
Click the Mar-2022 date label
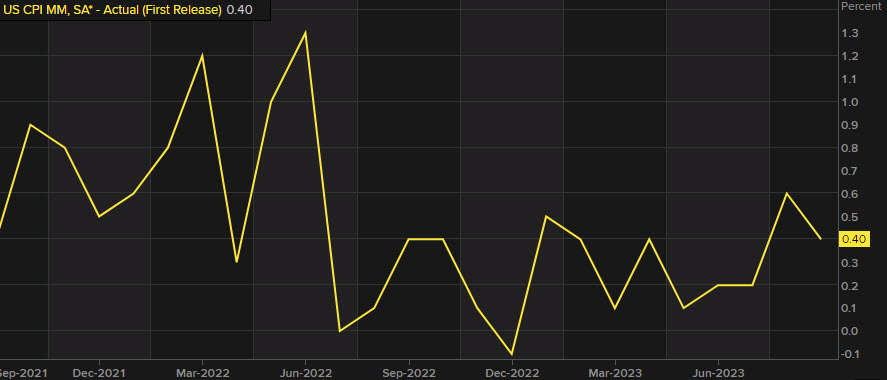[203, 373]
